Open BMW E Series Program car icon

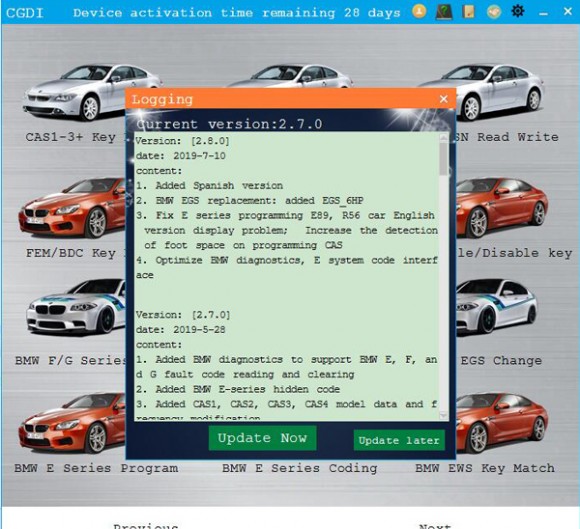click(x=72, y=424)
